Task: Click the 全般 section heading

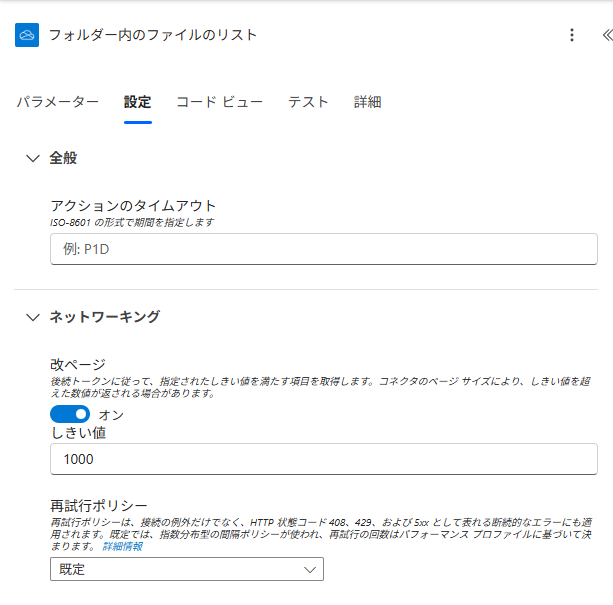Action: click(63, 158)
